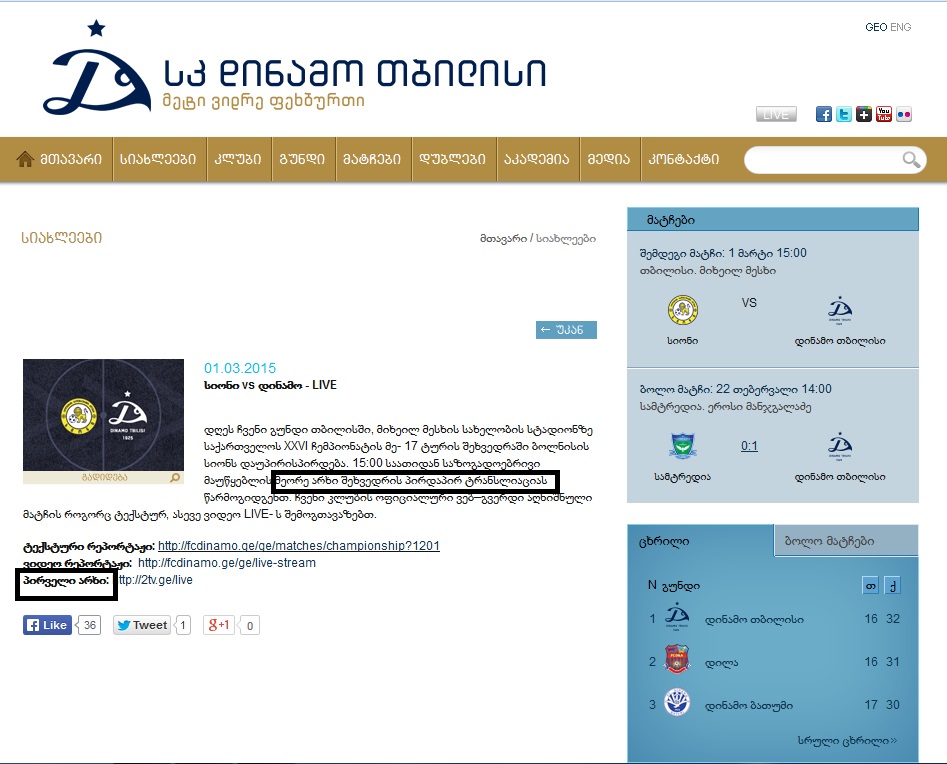Click the მთავარი home menu item
947x764 pixels.
(x=71, y=159)
